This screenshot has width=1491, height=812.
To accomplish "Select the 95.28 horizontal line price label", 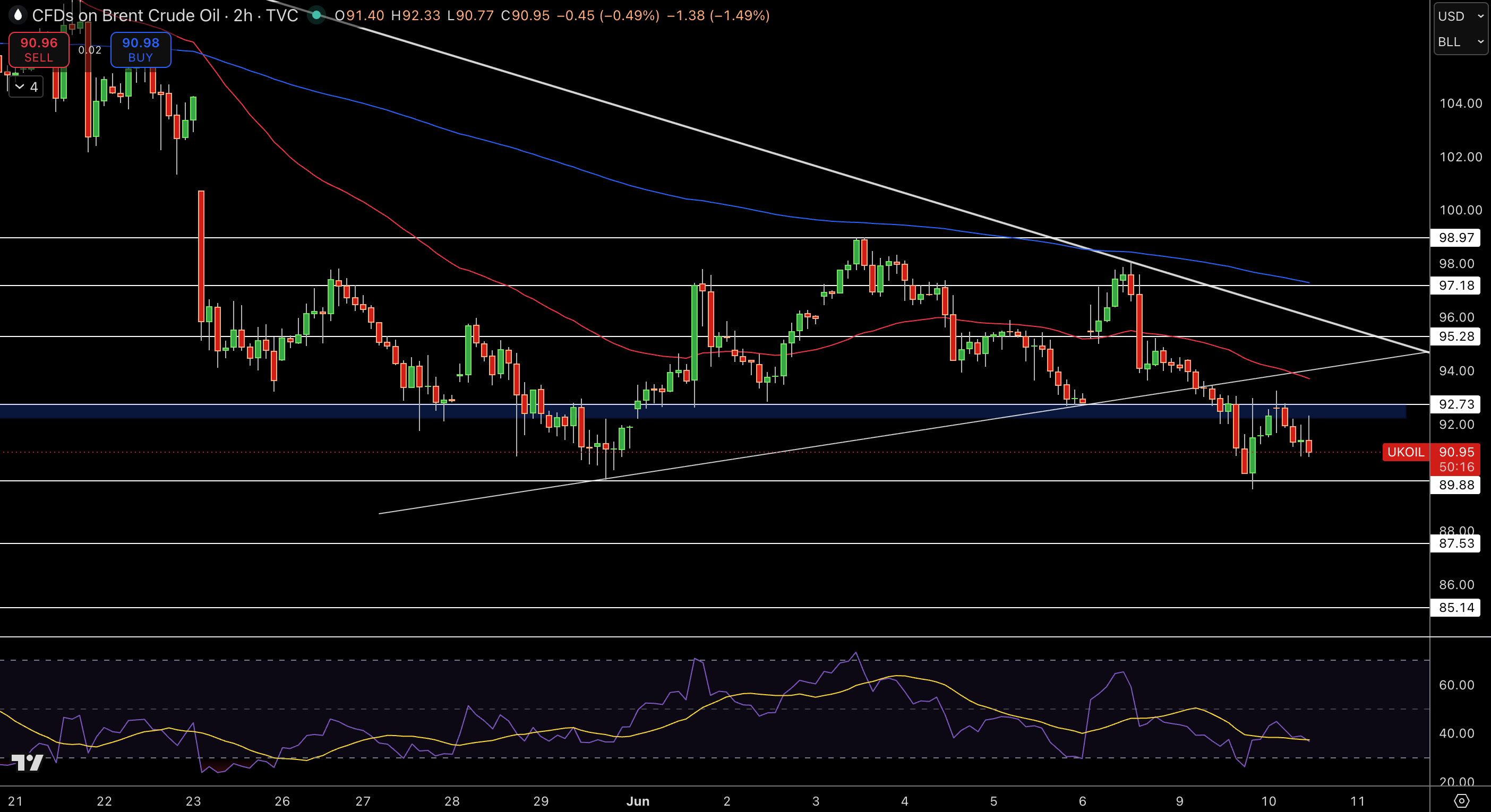I will click(1456, 336).
